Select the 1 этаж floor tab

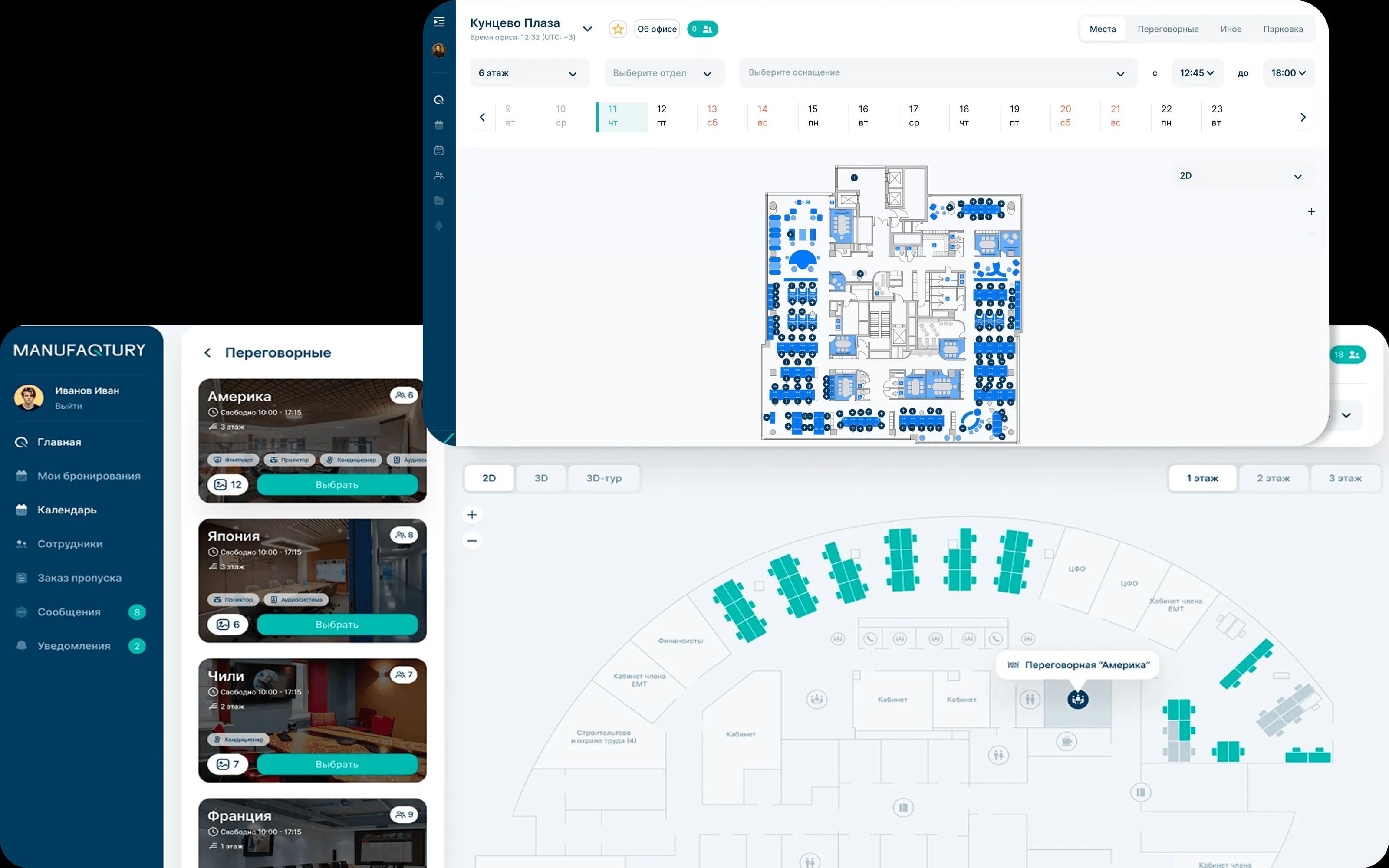pos(1202,478)
